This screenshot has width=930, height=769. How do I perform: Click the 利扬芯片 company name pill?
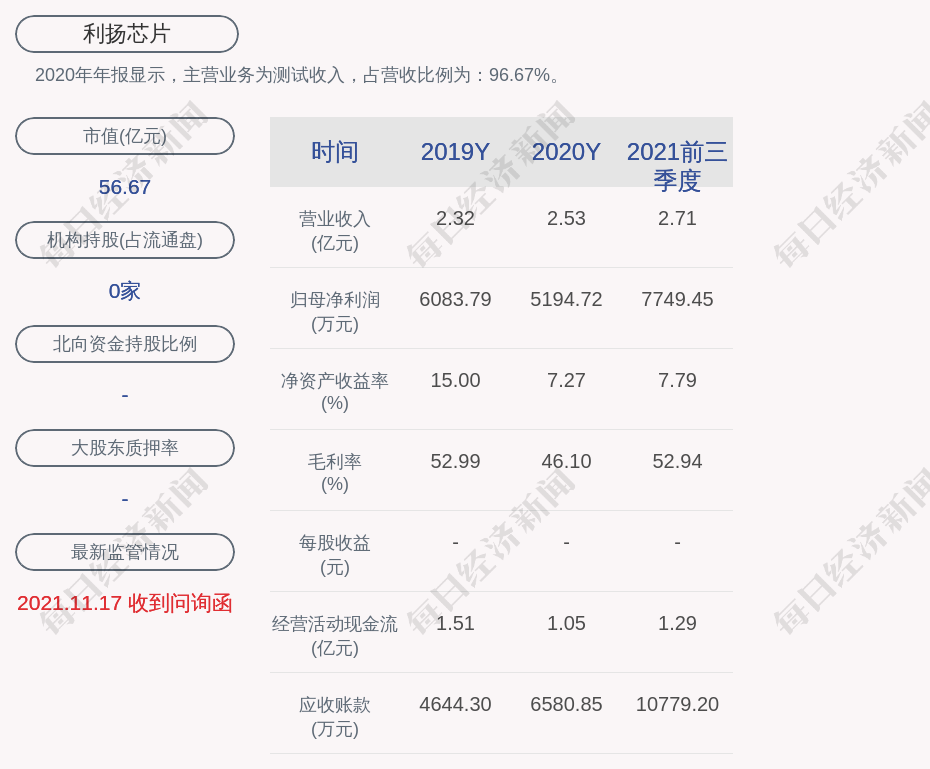pyautogui.click(x=127, y=34)
